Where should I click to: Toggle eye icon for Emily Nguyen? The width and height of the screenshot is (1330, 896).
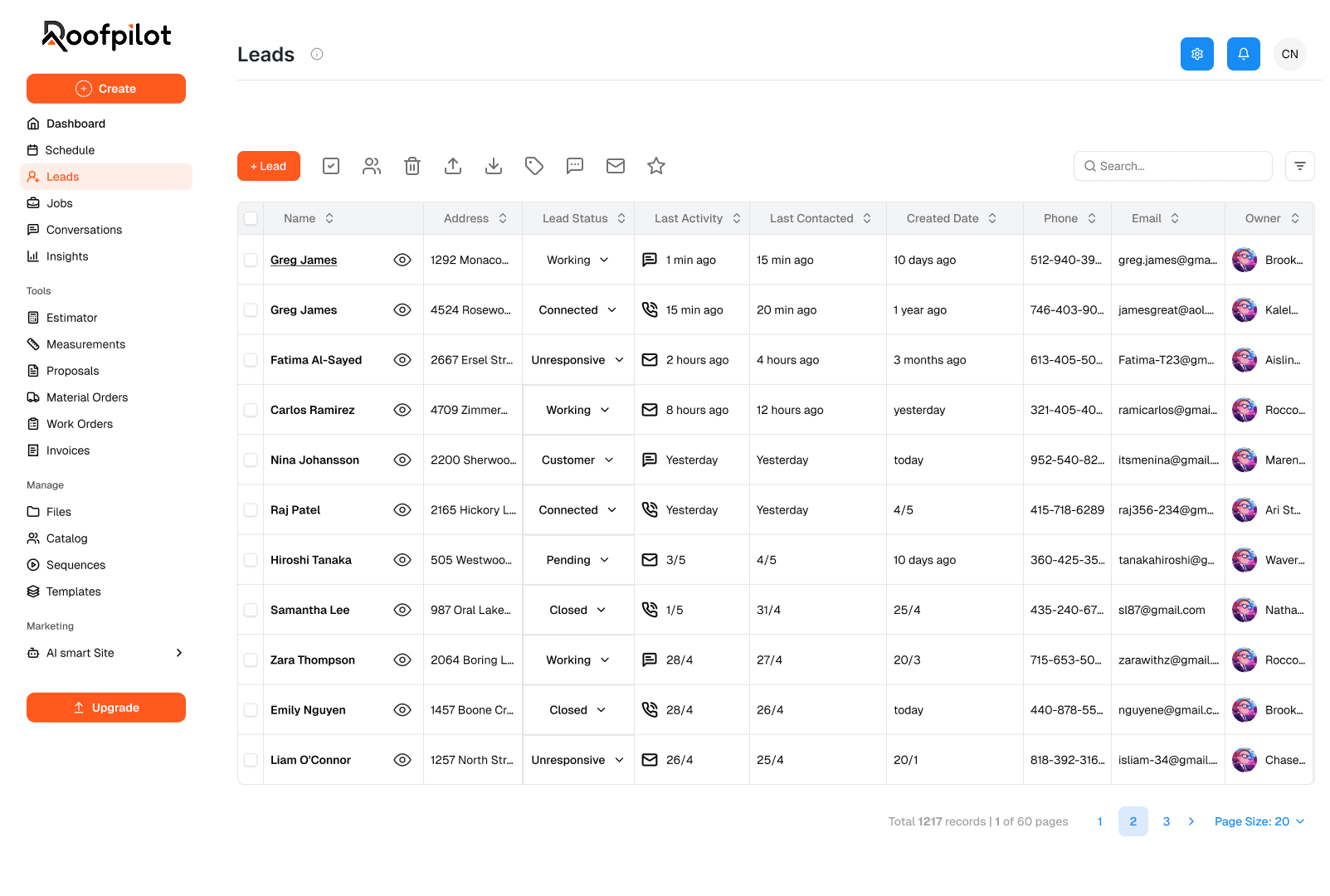click(x=402, y=709)
